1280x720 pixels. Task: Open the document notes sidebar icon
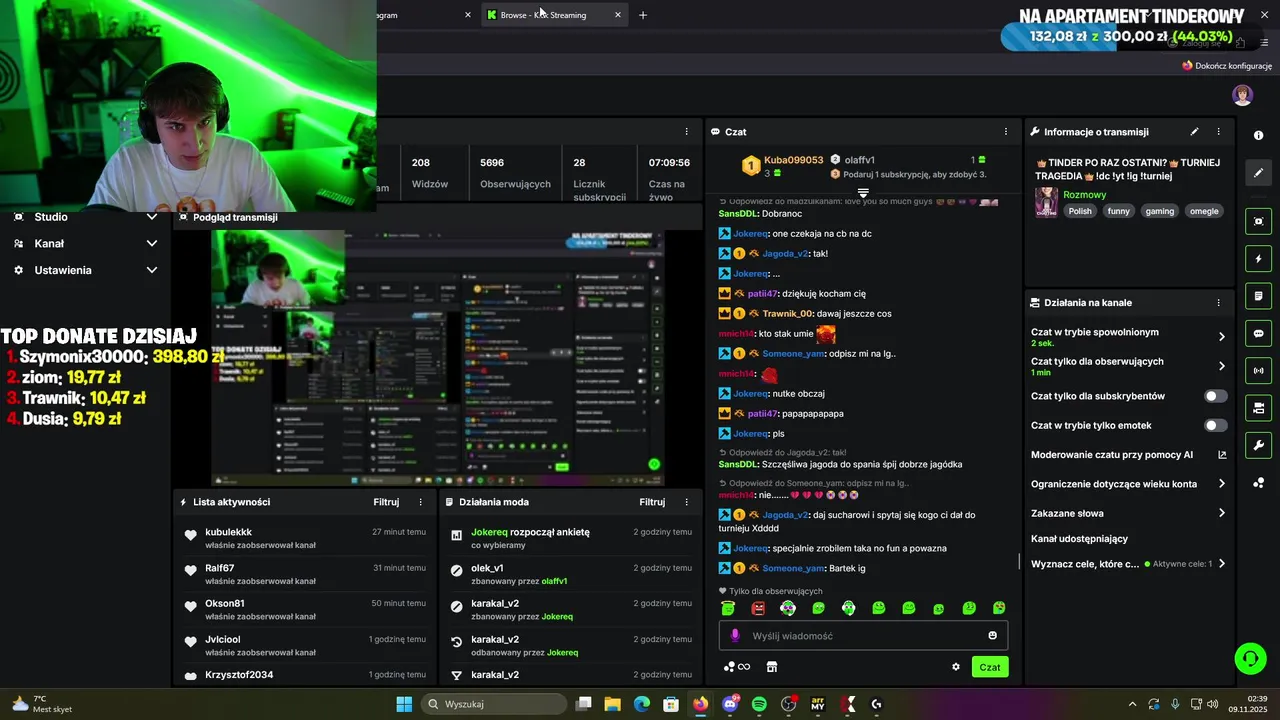[1258, 296]
